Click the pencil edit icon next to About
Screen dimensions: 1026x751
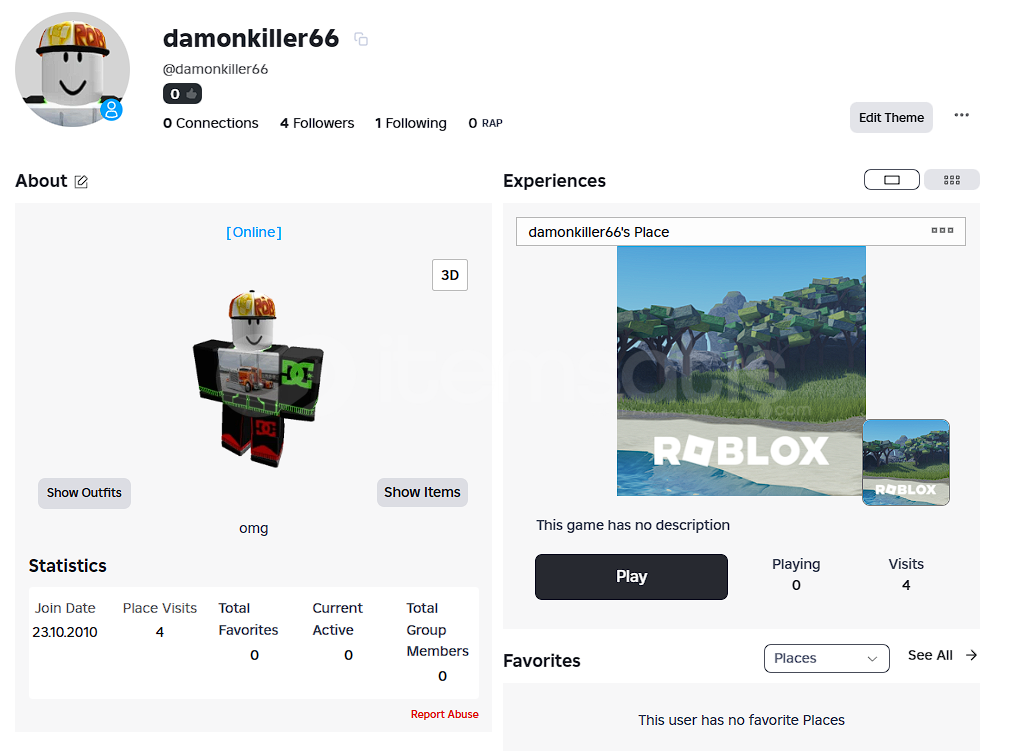click(x=81, y=181)
